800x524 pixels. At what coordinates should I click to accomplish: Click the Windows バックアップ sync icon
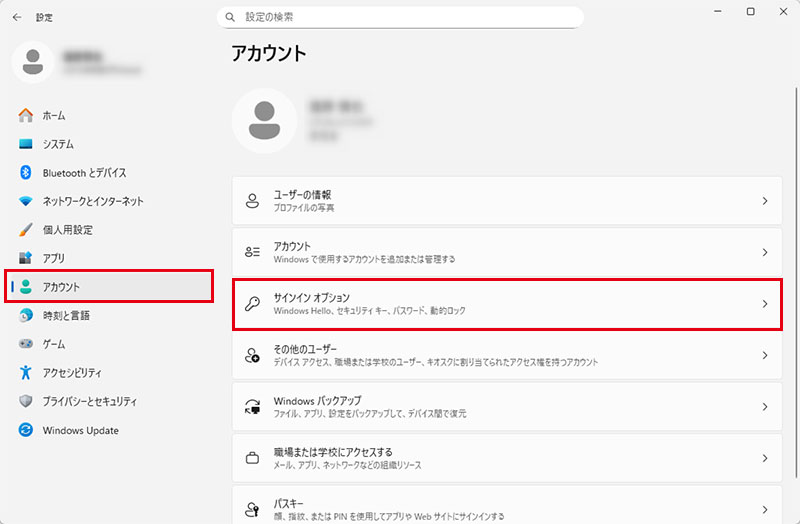253,407
